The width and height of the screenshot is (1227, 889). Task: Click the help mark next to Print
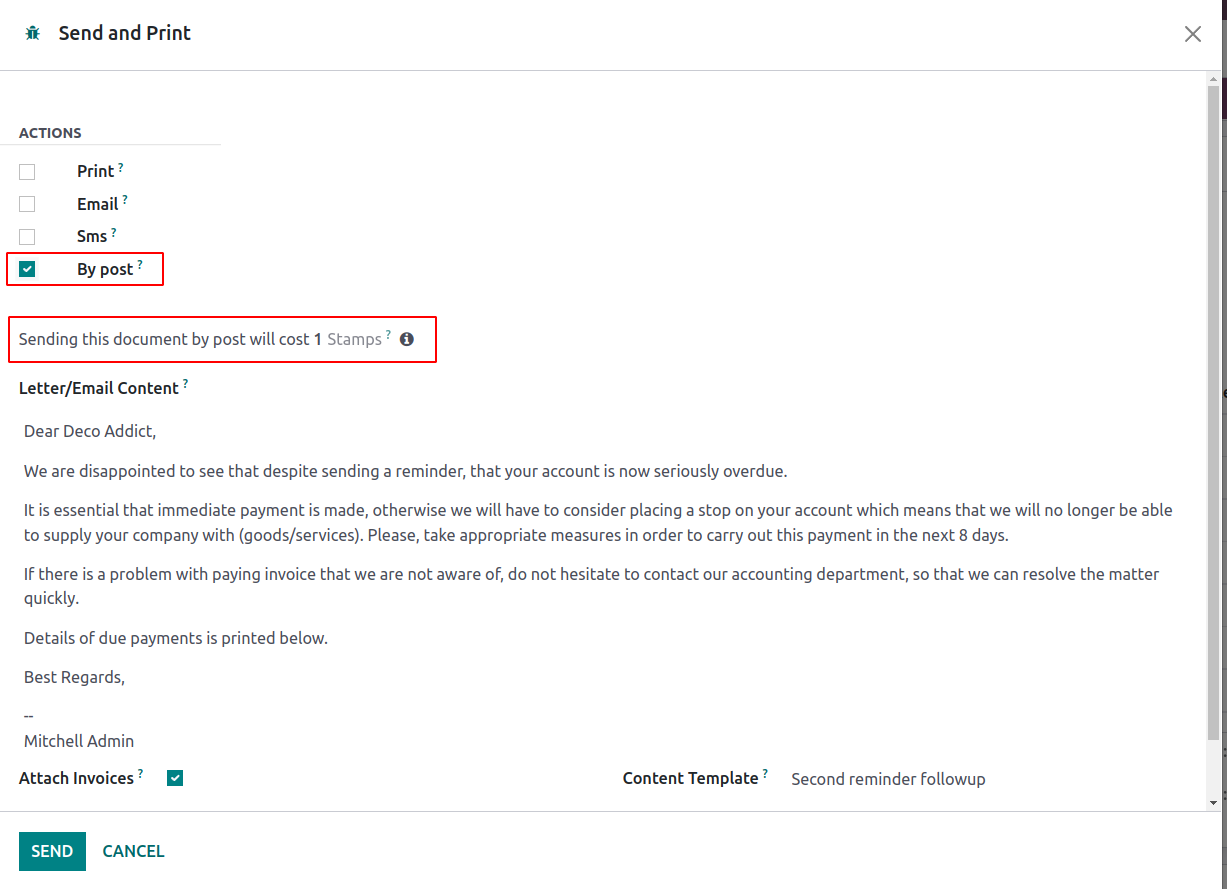(121, 167)
